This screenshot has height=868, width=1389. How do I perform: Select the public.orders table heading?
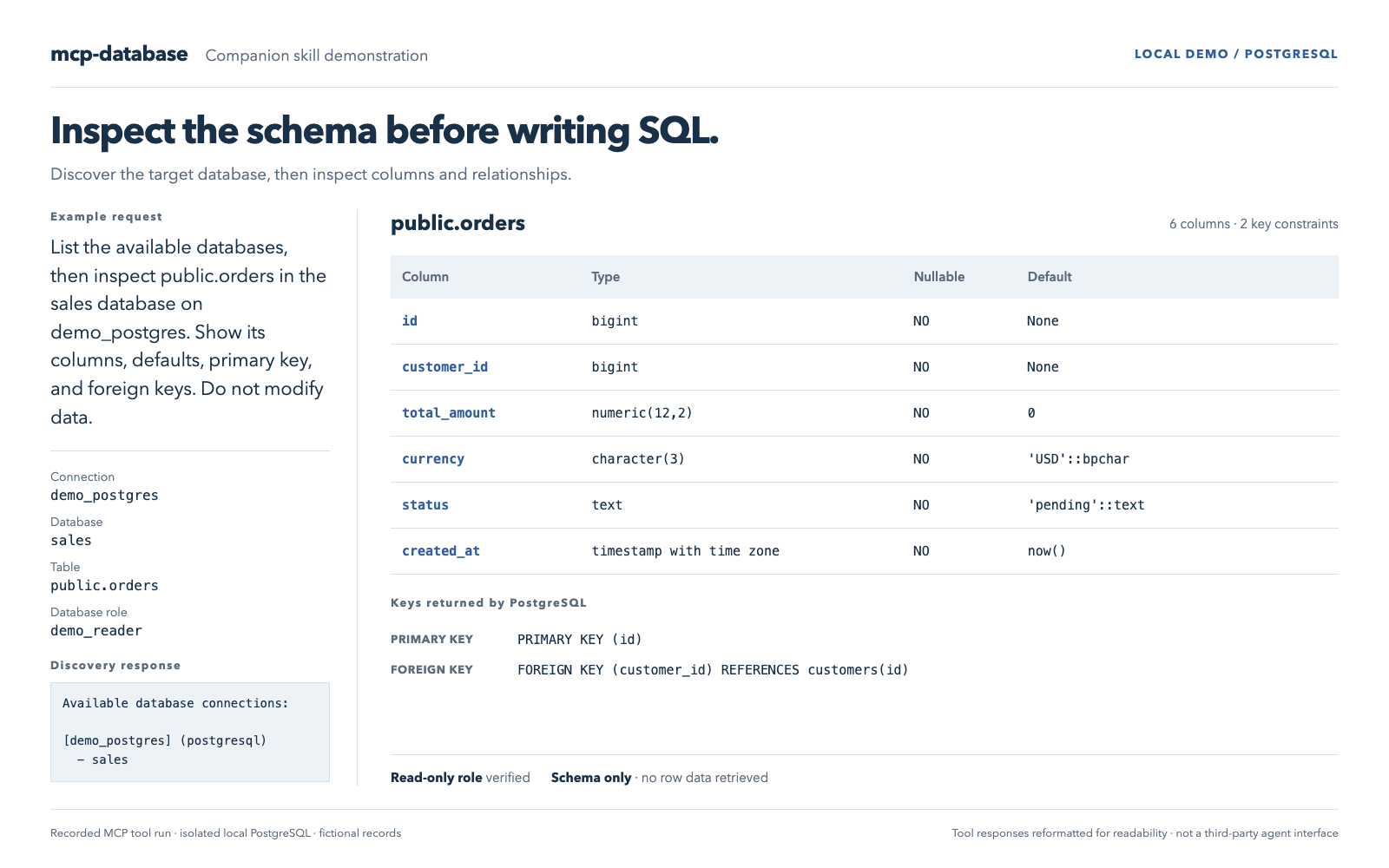[458, 223]
